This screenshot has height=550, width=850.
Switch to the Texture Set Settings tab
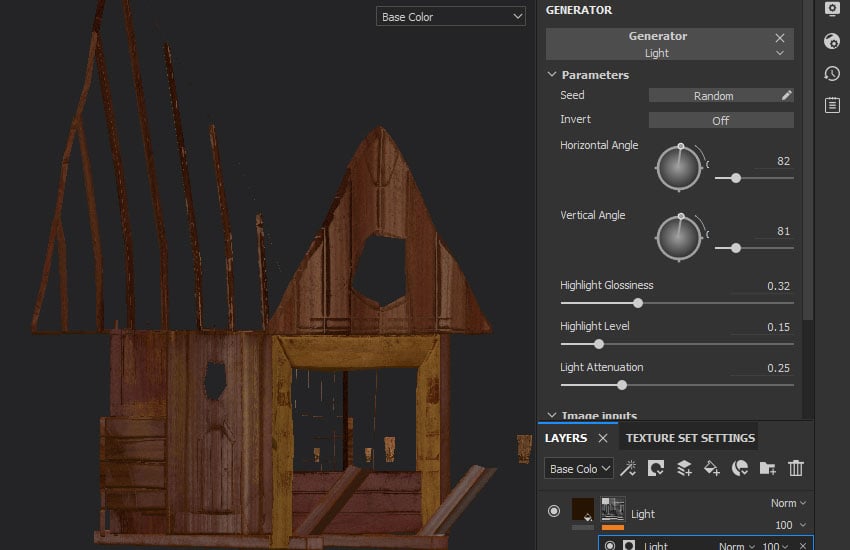pos(690,438)
